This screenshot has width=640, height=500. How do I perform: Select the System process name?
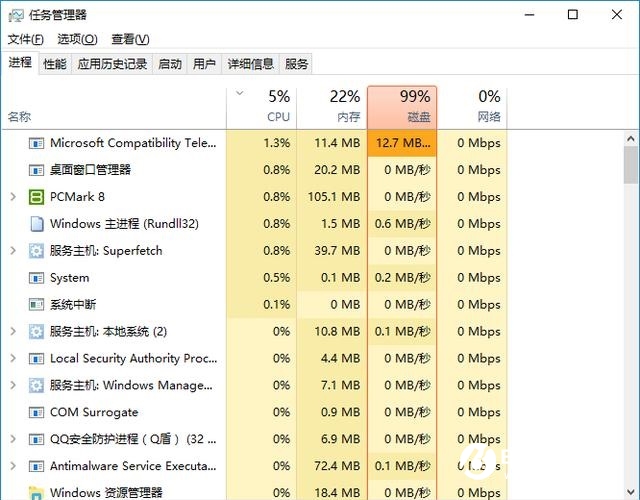click(x=69, y=278)
